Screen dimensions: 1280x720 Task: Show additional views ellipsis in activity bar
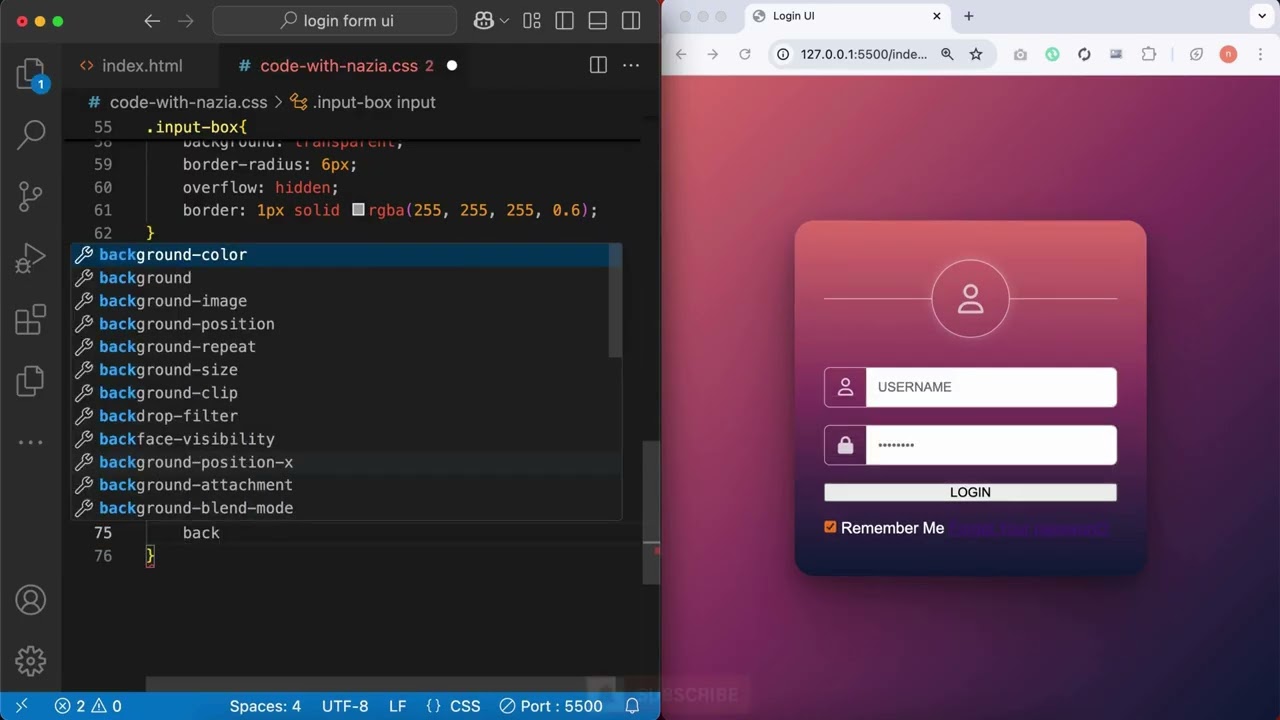(x=31, y=441)
